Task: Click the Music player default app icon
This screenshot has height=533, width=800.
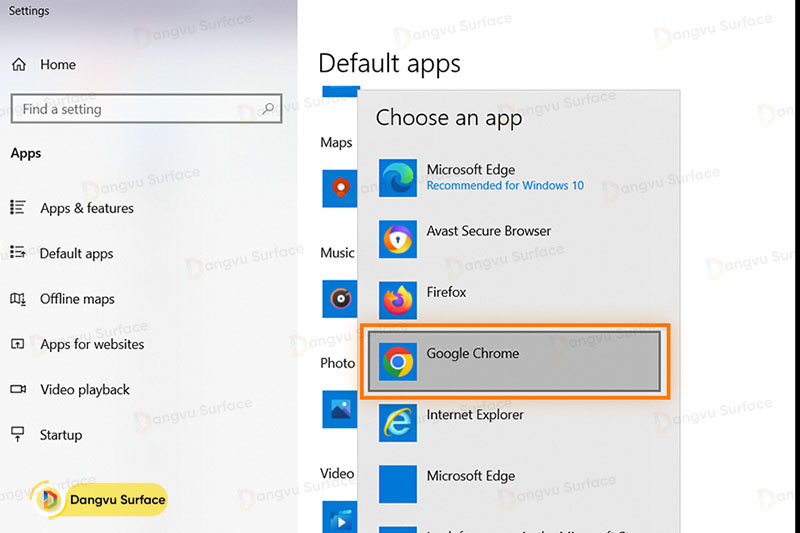Action: (x=340, y=298)
